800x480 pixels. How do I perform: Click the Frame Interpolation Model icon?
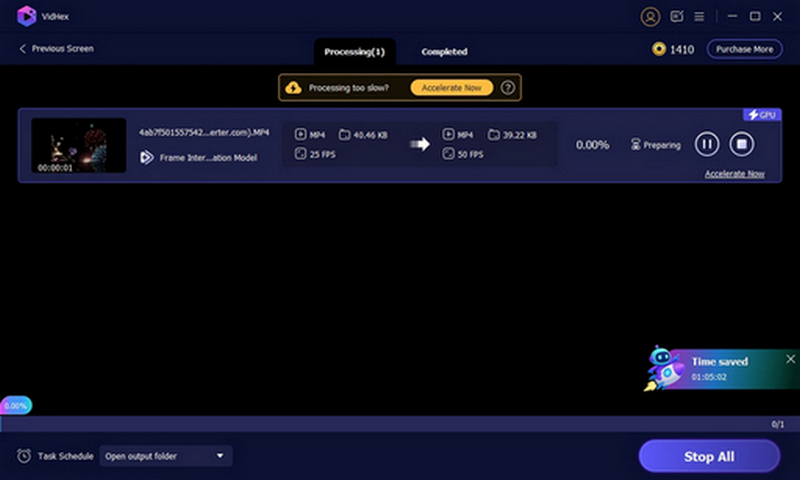pos(146,157)
